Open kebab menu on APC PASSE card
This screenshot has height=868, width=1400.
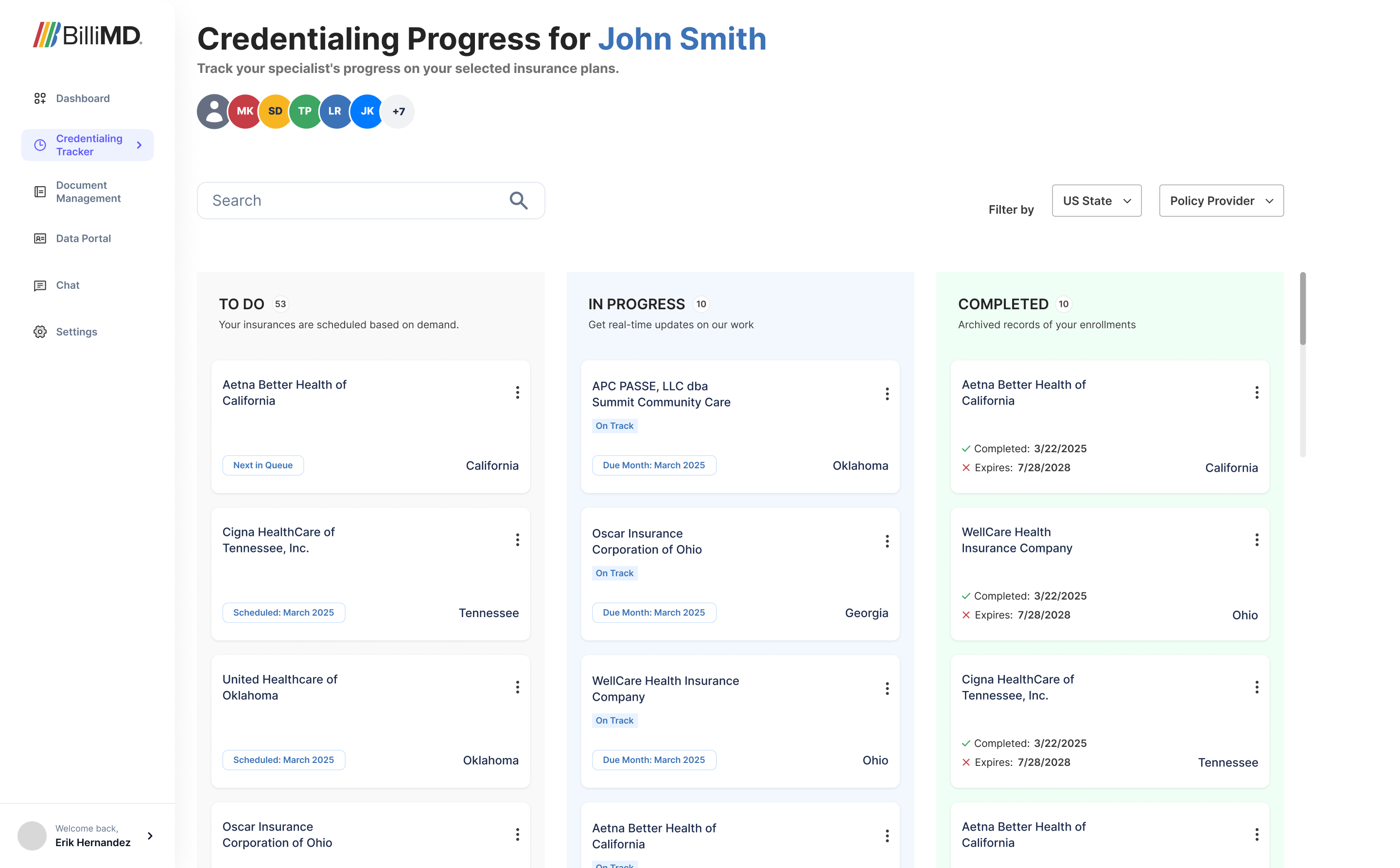887,394
